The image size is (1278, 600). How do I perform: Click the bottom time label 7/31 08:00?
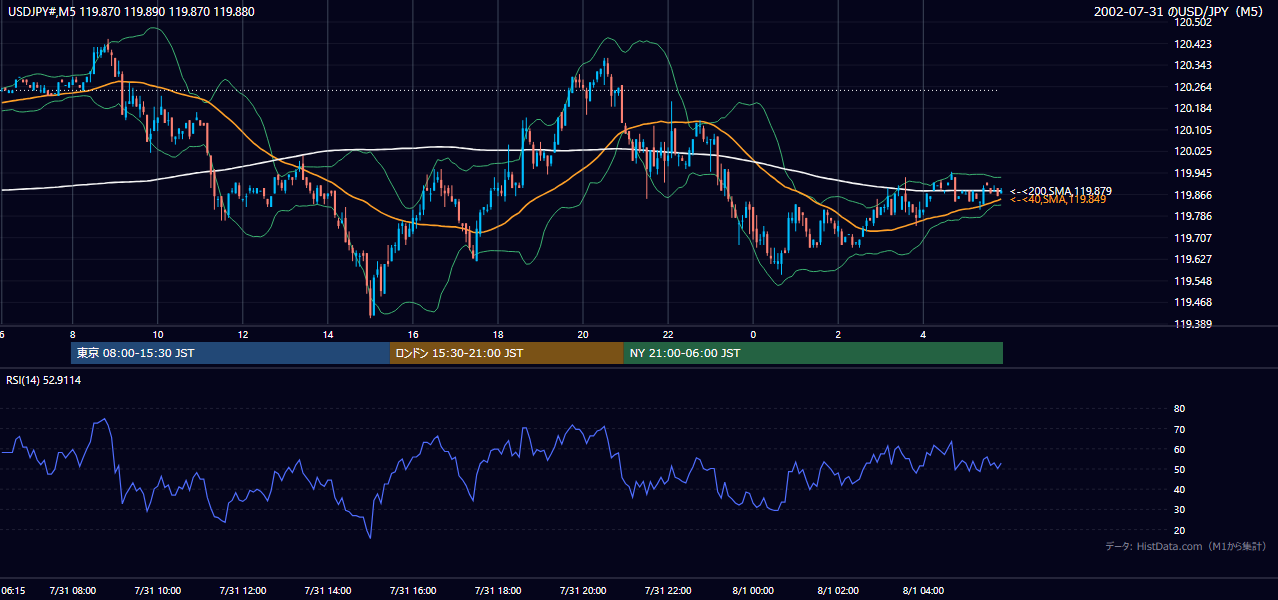pyautogui.click(x=73, y=591)
